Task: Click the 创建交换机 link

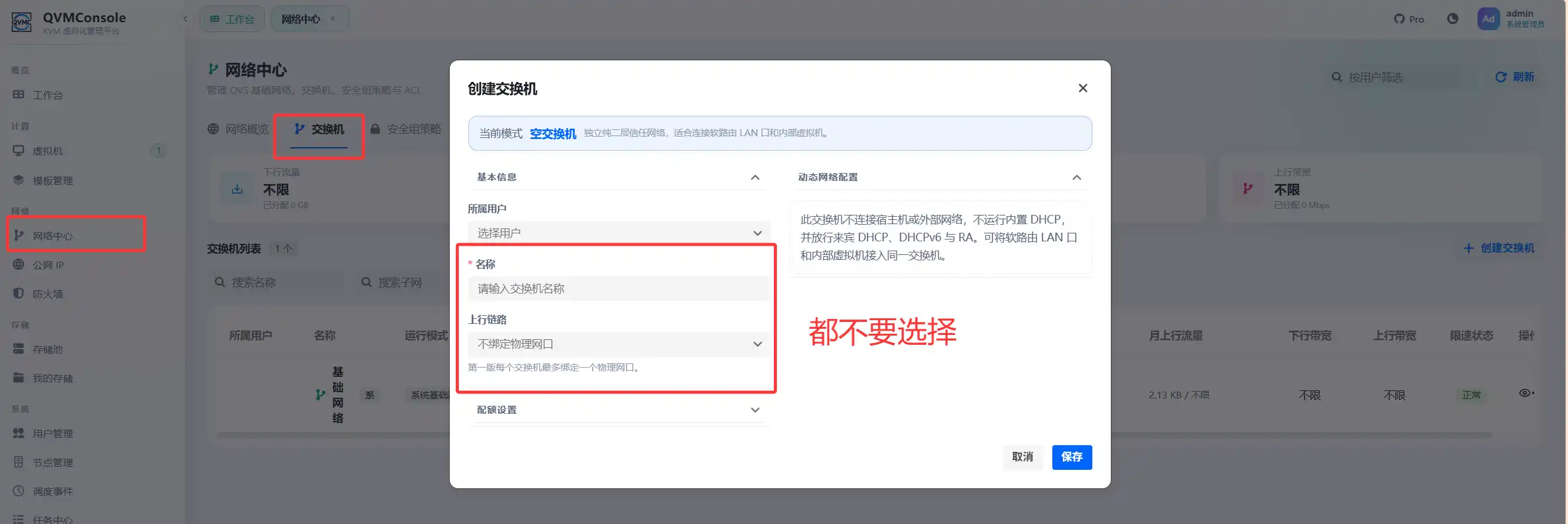Action: (1499, 248)
